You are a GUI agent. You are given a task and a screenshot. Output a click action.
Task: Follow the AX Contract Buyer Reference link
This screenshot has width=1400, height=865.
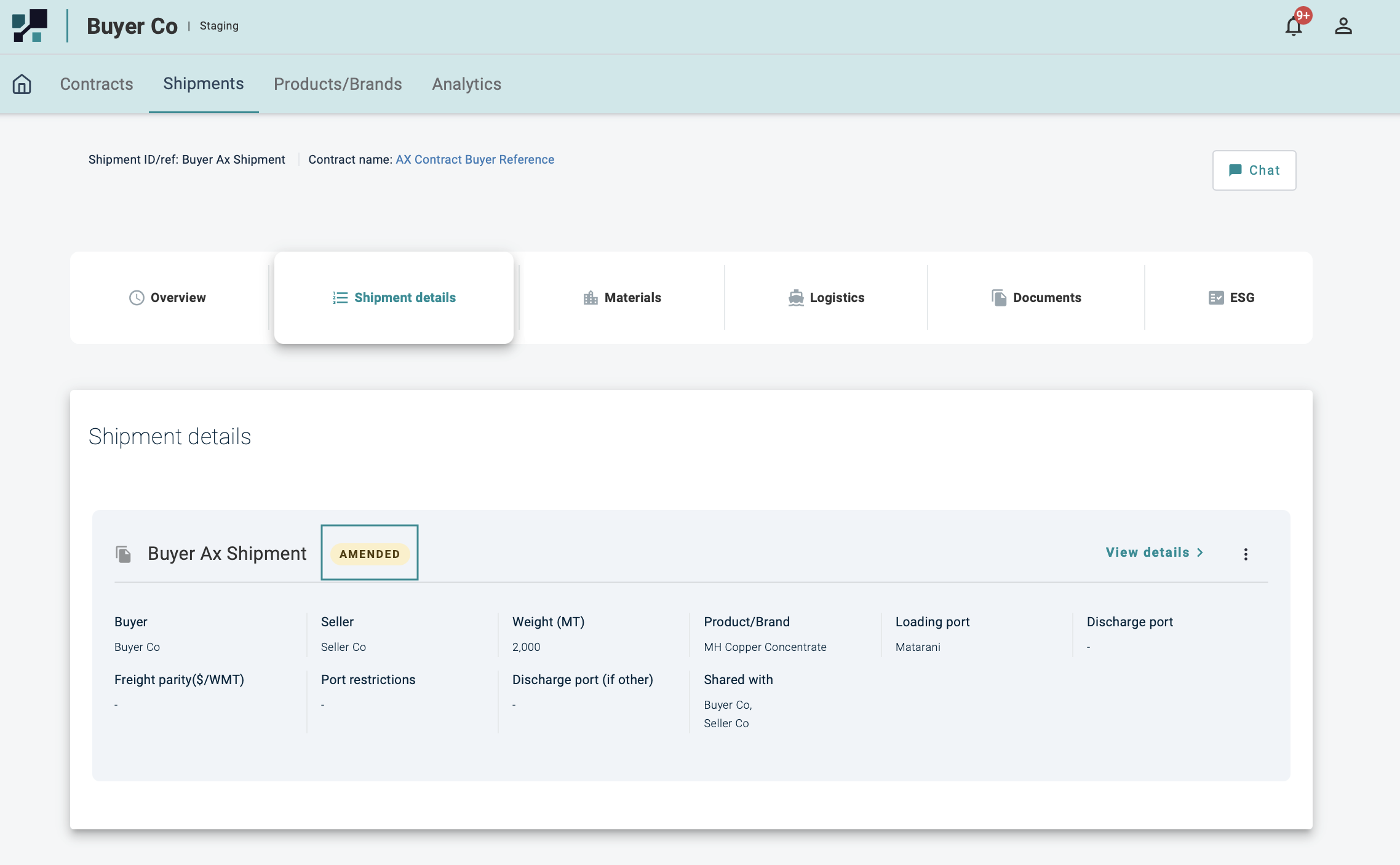coord(475,159)
